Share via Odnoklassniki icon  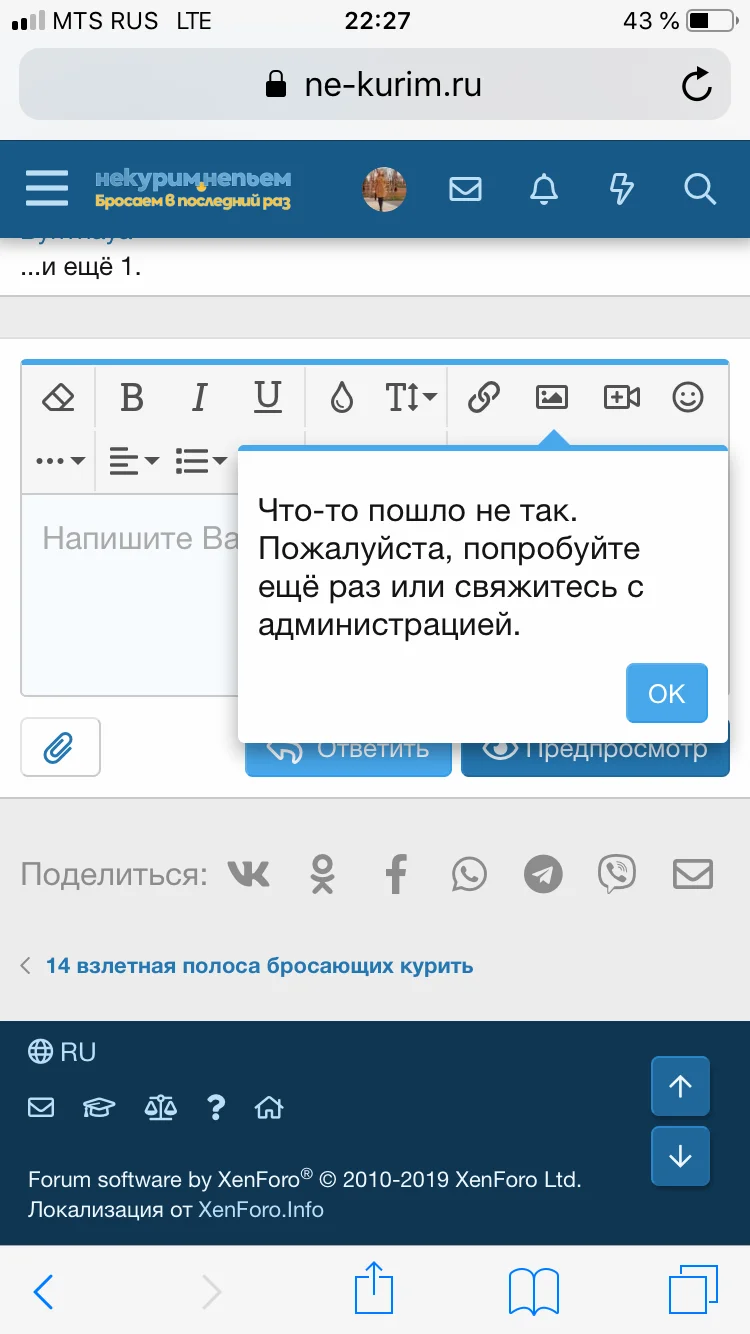point(322,875)
